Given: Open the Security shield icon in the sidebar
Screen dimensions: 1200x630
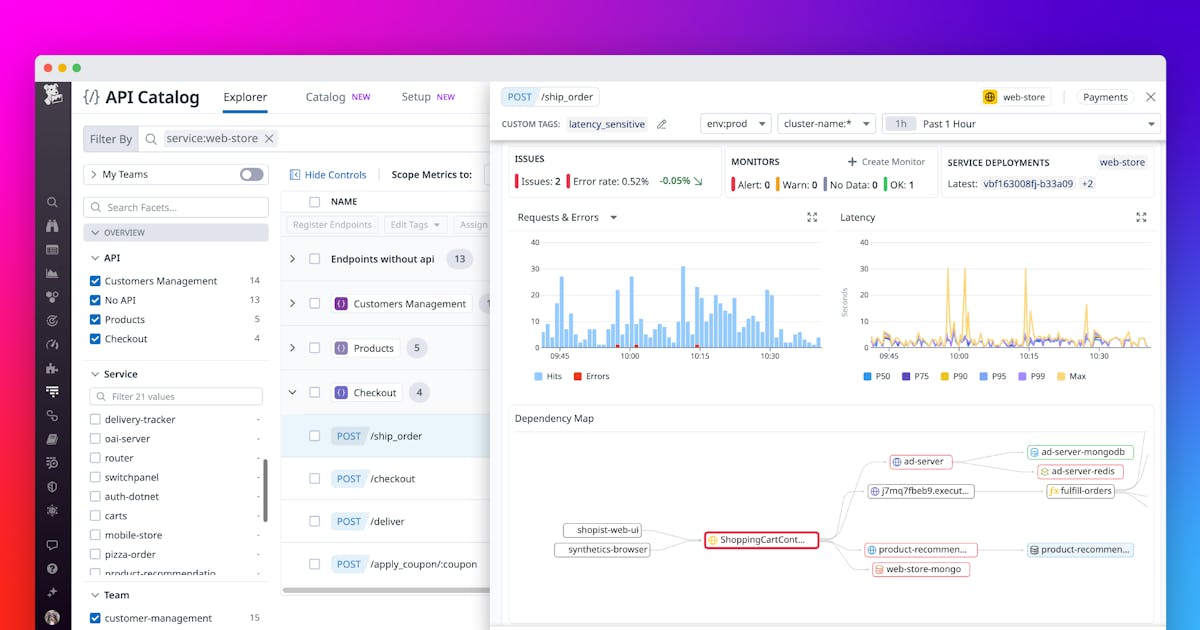Looking at the screenshot, I should click(x=52, y=486).
